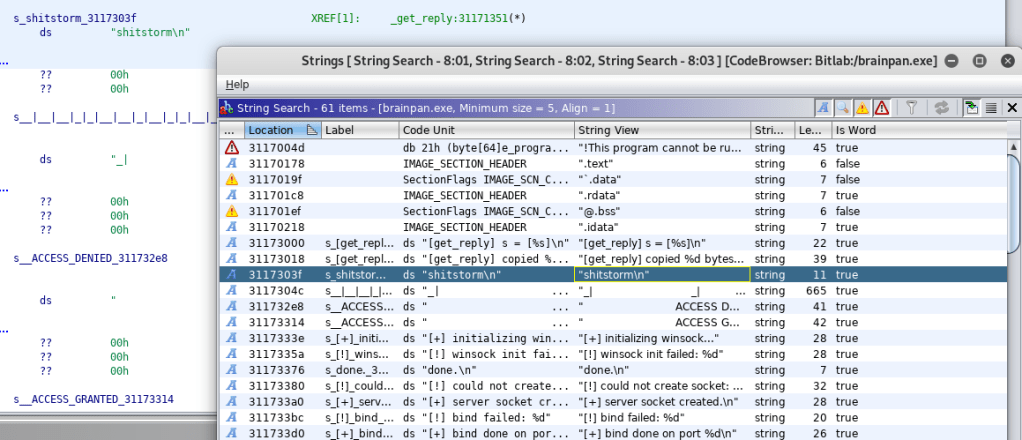1022x440 pixels.
Task: Toggle partially defined strings yellow warning icon
Action: point(862,107)
